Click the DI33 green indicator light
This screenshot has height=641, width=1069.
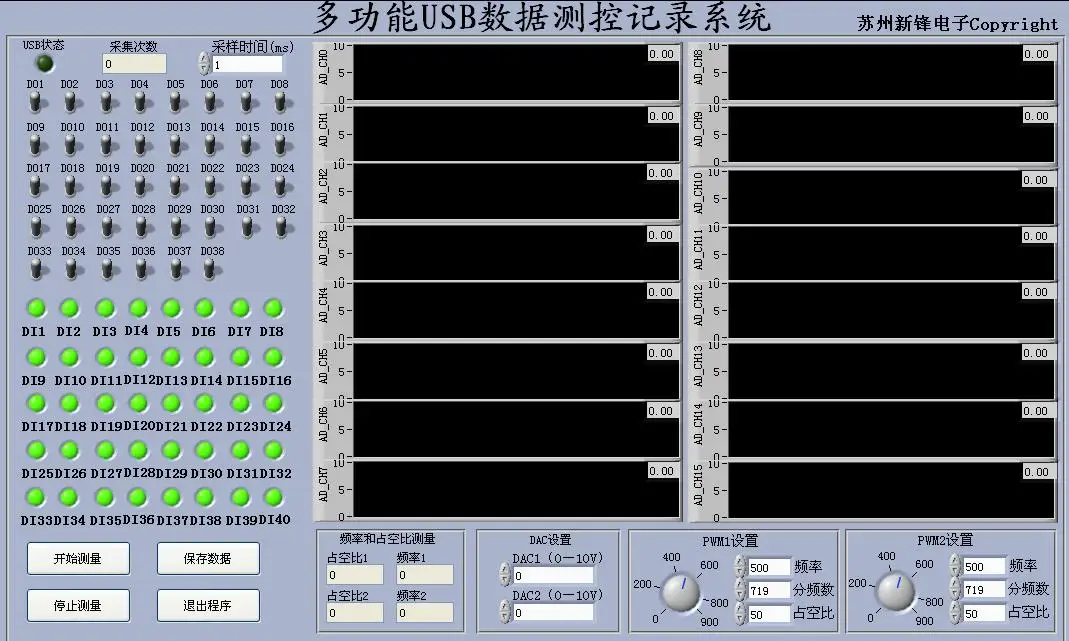35,496
